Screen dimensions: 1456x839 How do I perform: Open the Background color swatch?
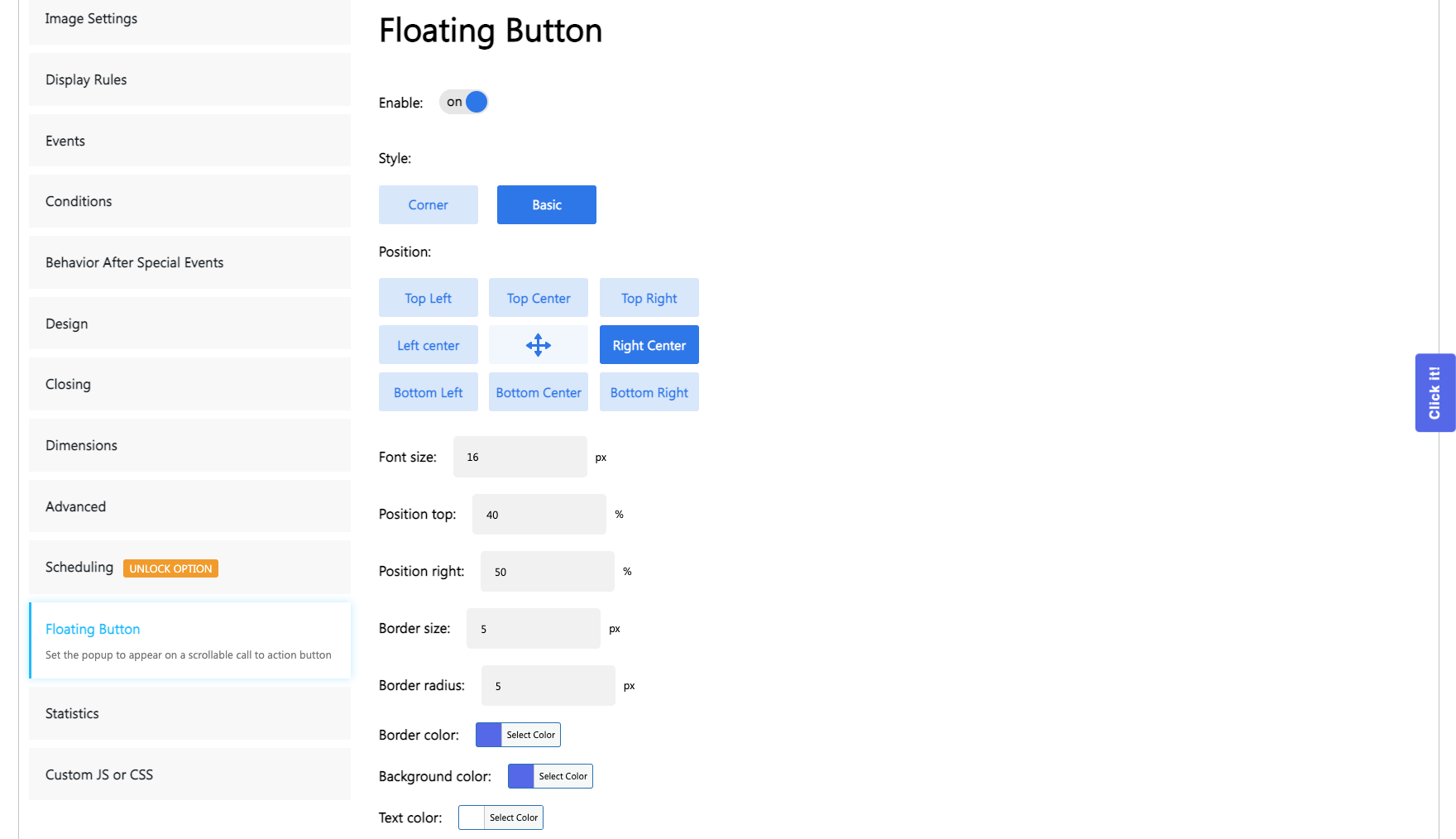tap(521, 776)
